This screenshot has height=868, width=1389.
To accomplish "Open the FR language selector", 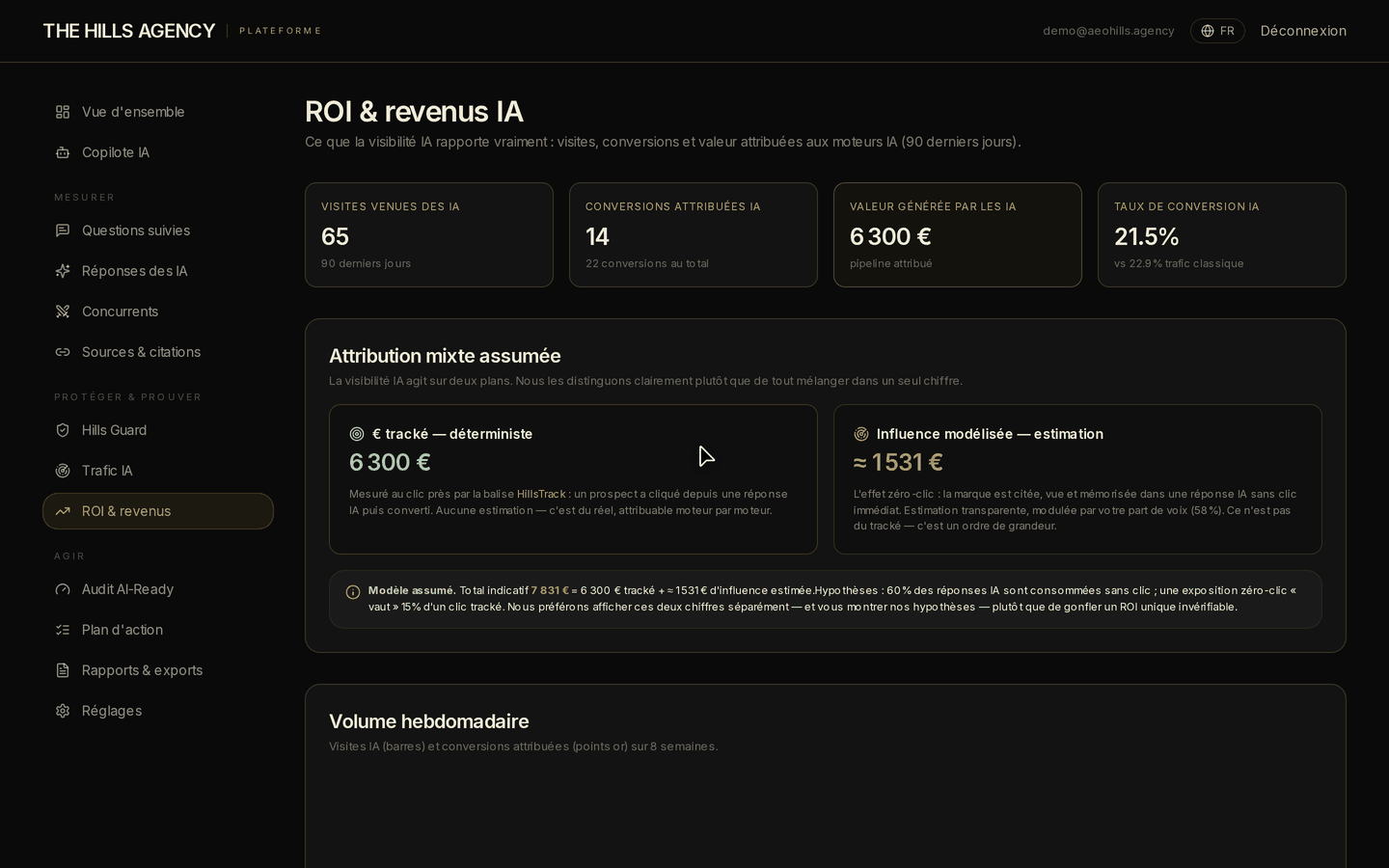I will tap(1217, 31).
